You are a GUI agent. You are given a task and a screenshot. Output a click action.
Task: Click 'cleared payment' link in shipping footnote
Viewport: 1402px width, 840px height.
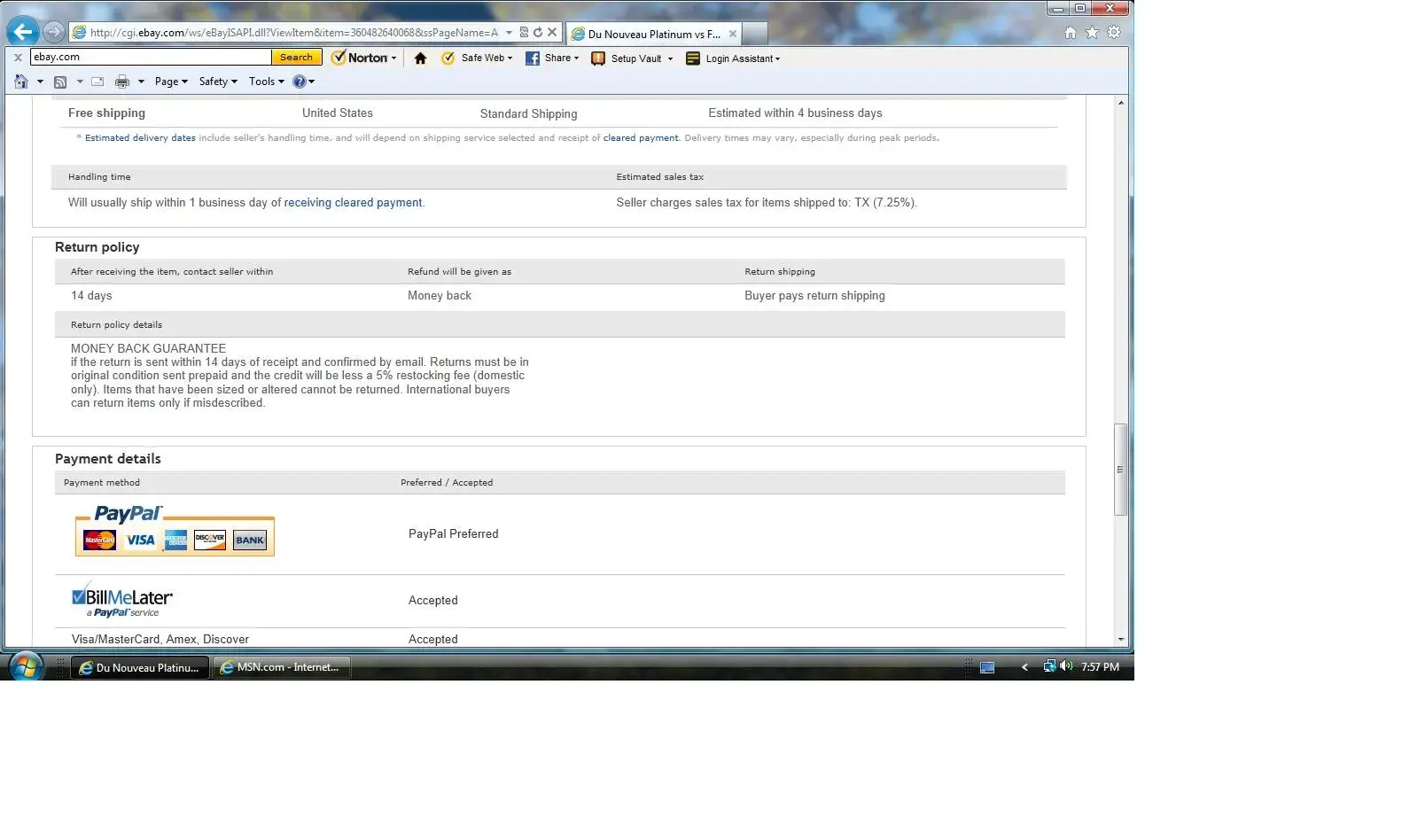(641, 138)
